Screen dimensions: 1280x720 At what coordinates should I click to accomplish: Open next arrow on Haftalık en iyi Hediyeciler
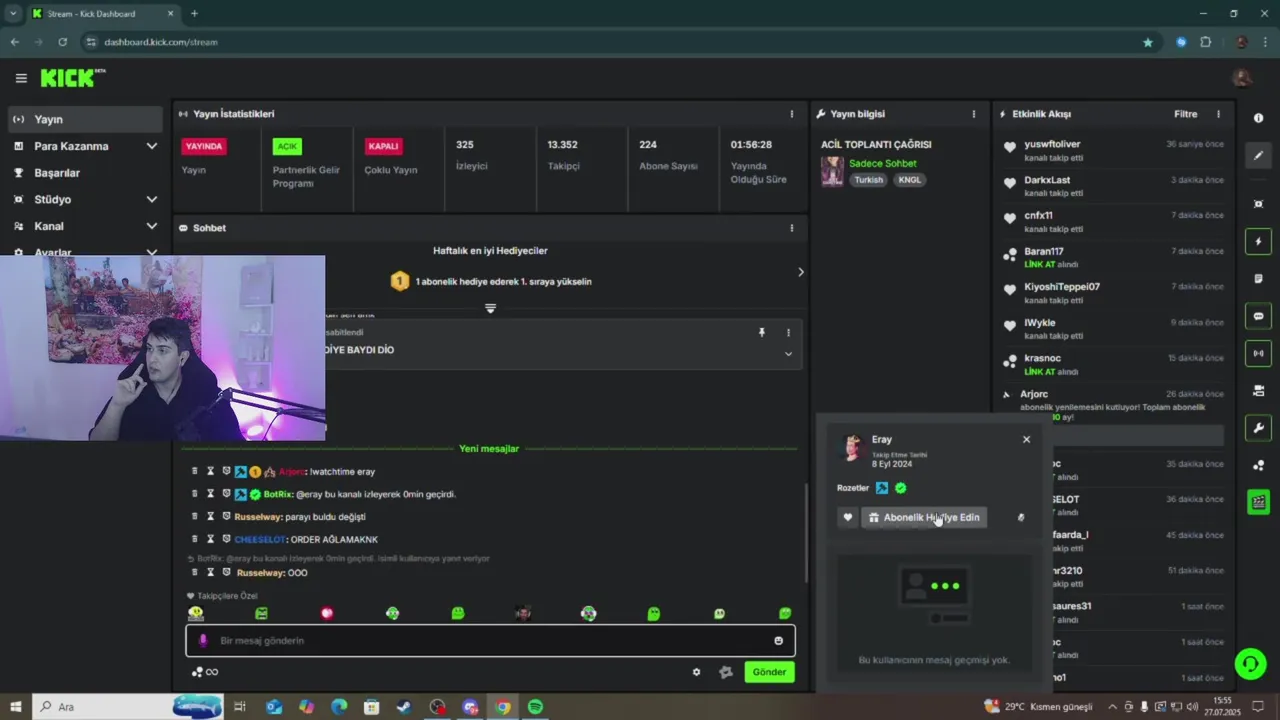tap(800, 272)
